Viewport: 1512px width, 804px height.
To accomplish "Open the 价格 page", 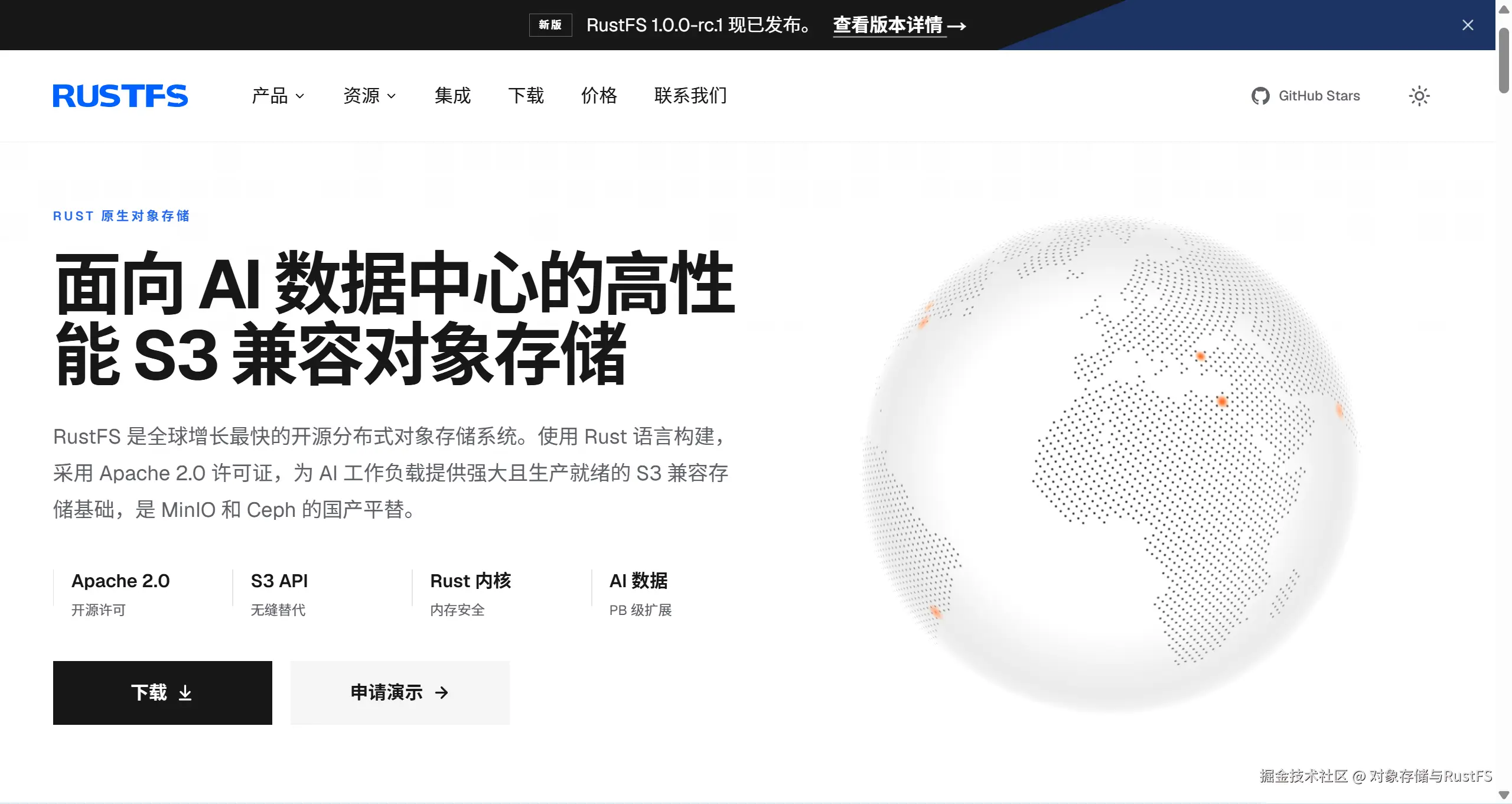I will [x=599, y=96].
